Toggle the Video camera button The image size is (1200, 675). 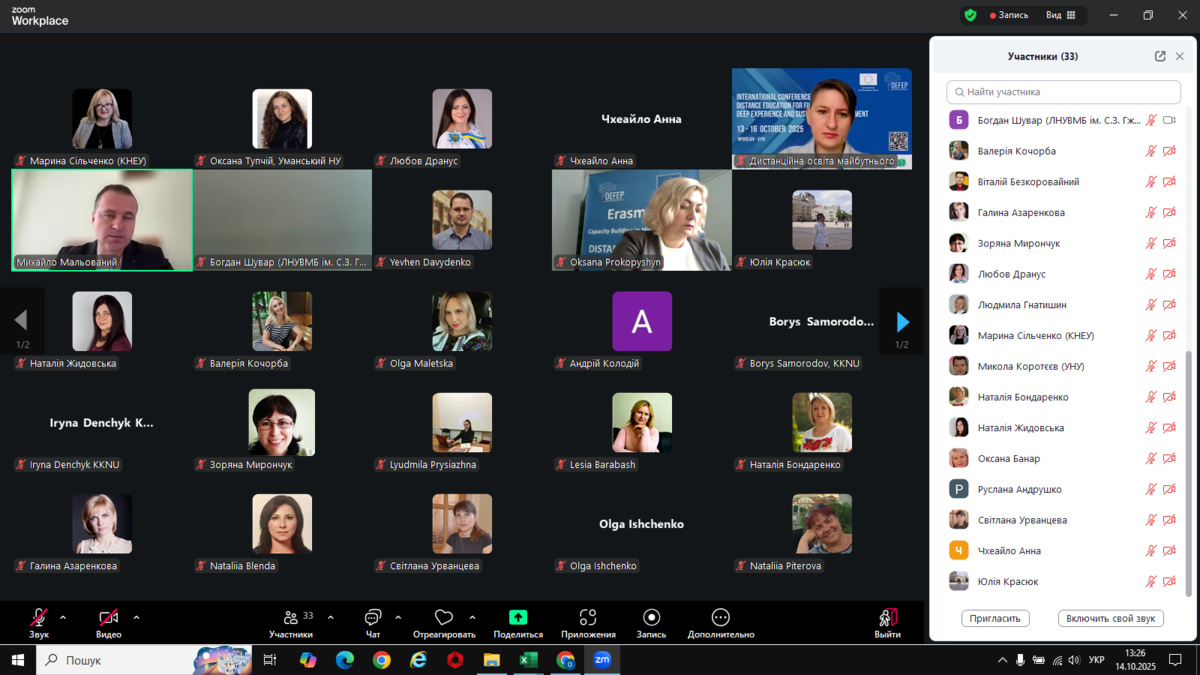(x=108, y=618)
